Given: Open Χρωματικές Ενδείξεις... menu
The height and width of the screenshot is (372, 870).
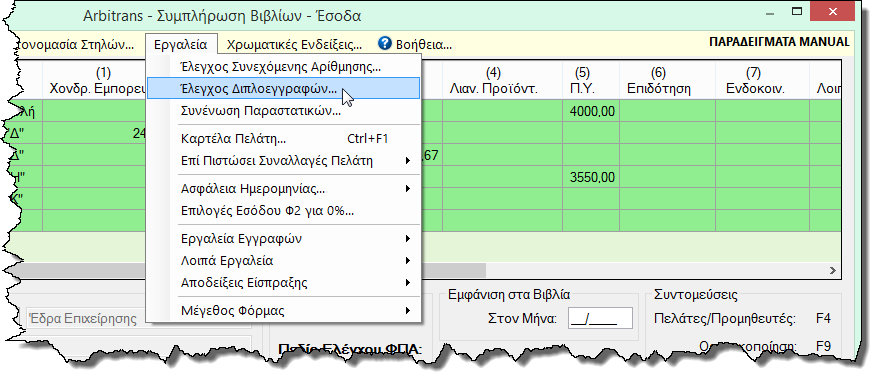Looking at the screenshot, I should pos(295,44).
